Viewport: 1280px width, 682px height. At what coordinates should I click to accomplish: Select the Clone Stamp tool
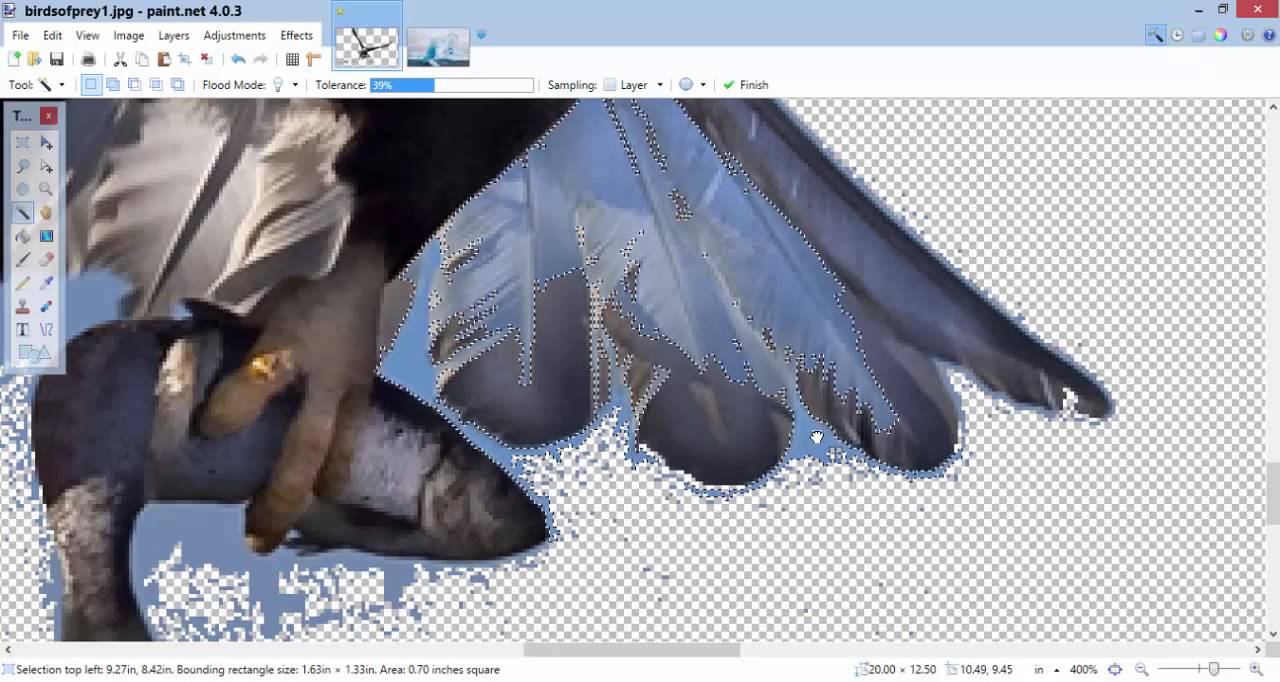click(22, 307)
